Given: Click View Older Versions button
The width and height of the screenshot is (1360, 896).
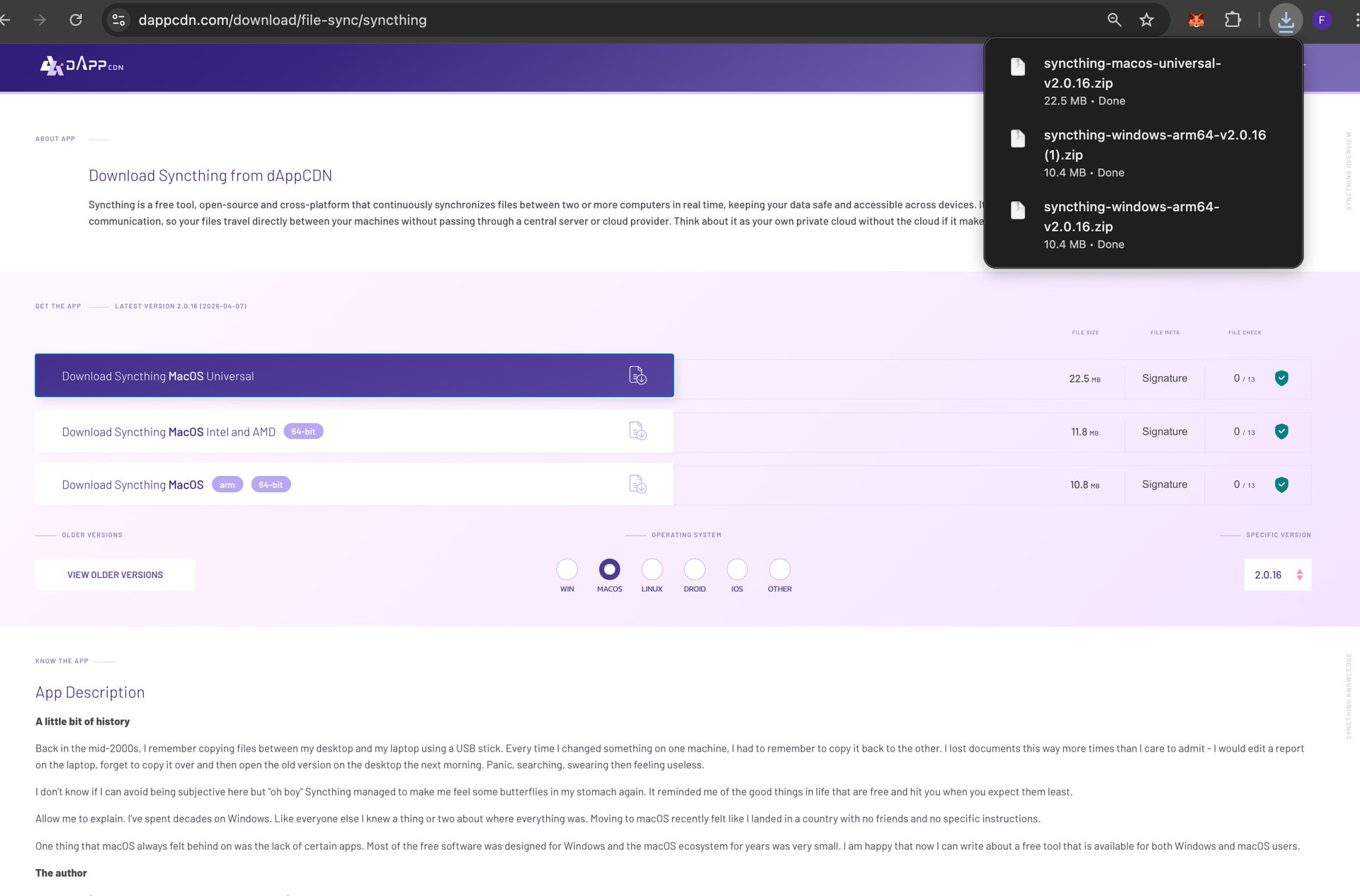Looking at the screenshot, I should coord(115,575).
